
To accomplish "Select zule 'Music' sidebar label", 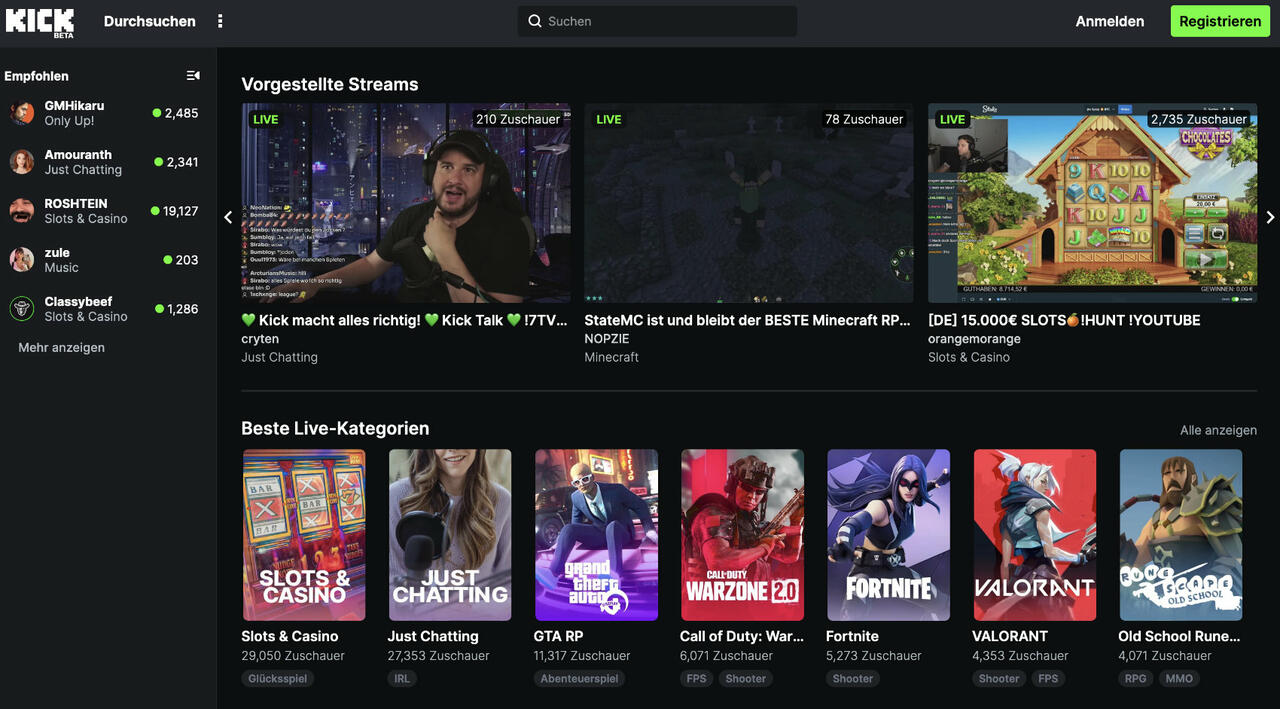I will tap(61, 268).
